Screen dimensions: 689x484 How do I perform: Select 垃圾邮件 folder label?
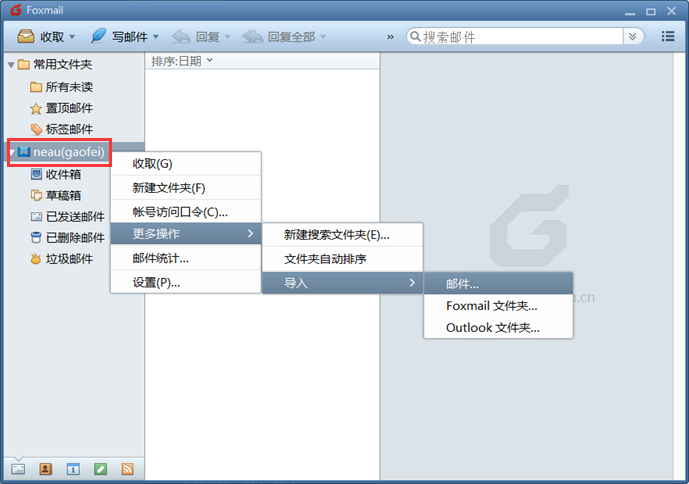pos(69,259)
